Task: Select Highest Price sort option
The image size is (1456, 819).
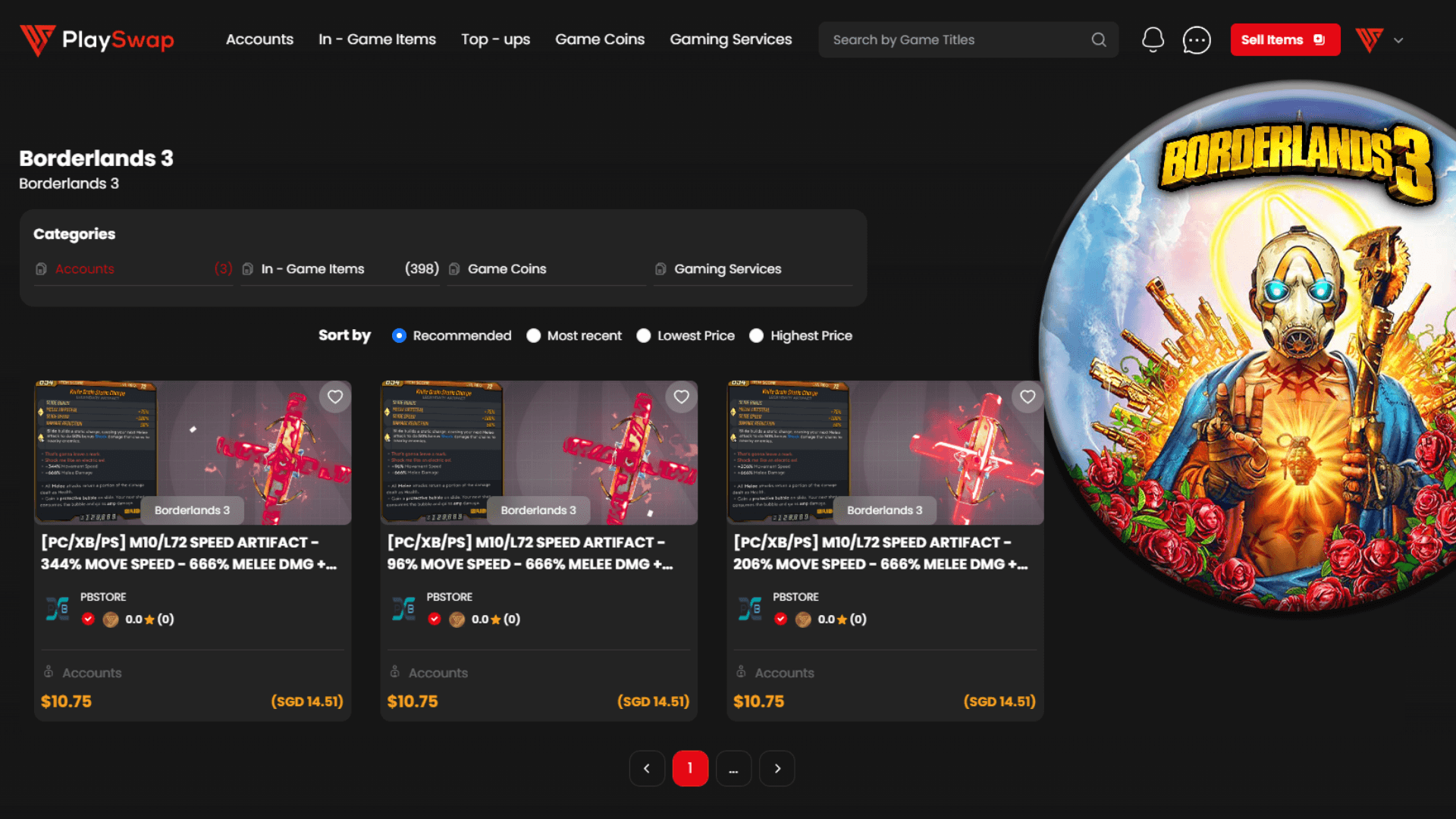Action: (757, 335)
